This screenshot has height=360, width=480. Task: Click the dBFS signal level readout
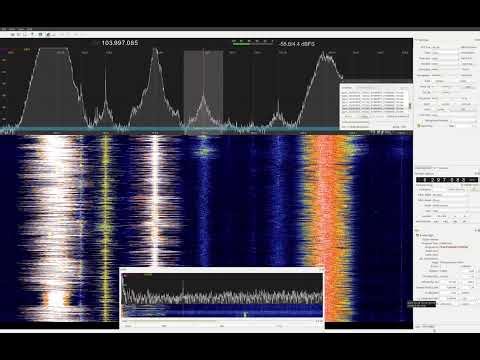pyautogui.click(x=297, y=44)
